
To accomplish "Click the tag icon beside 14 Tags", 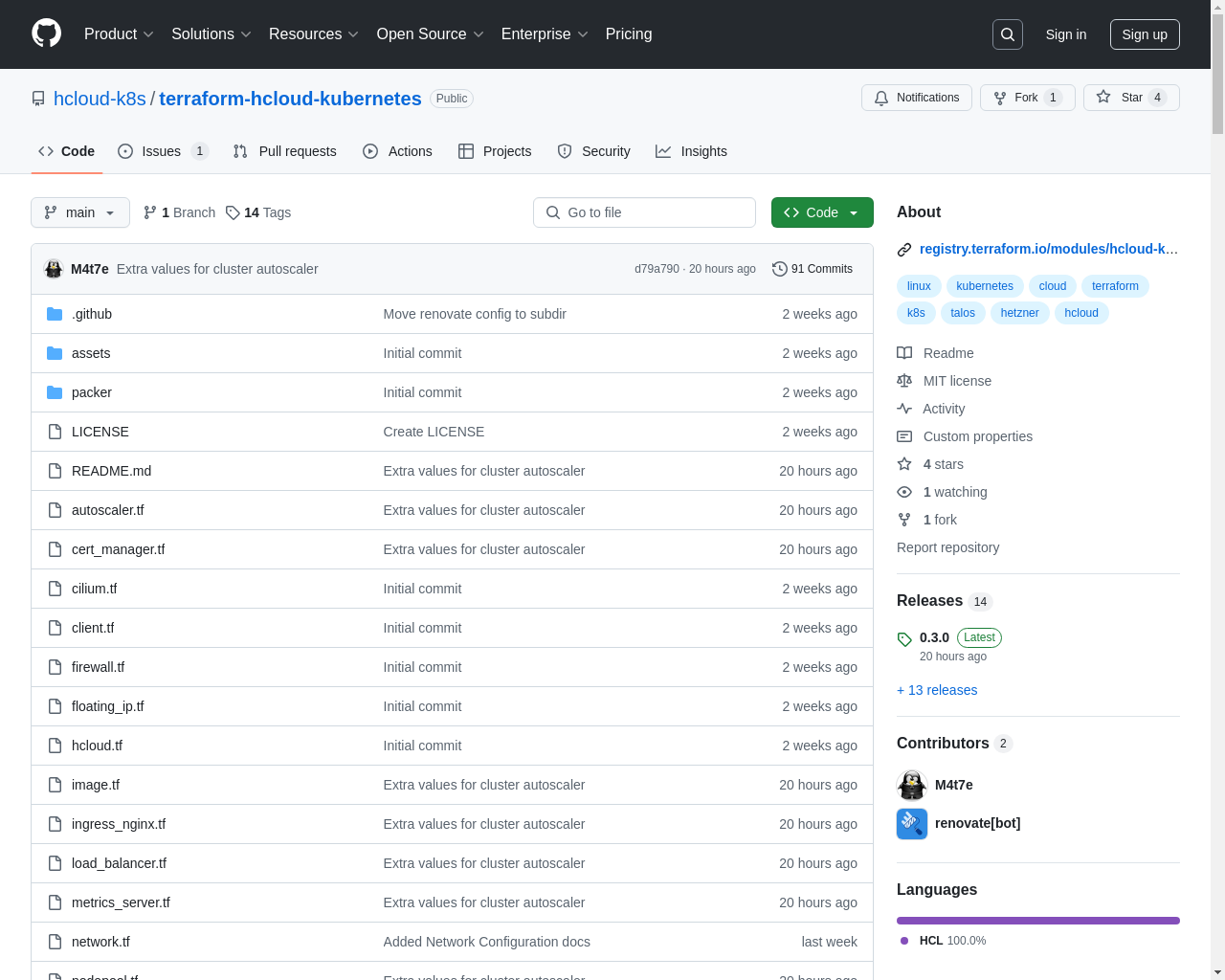I will [233, 212].
